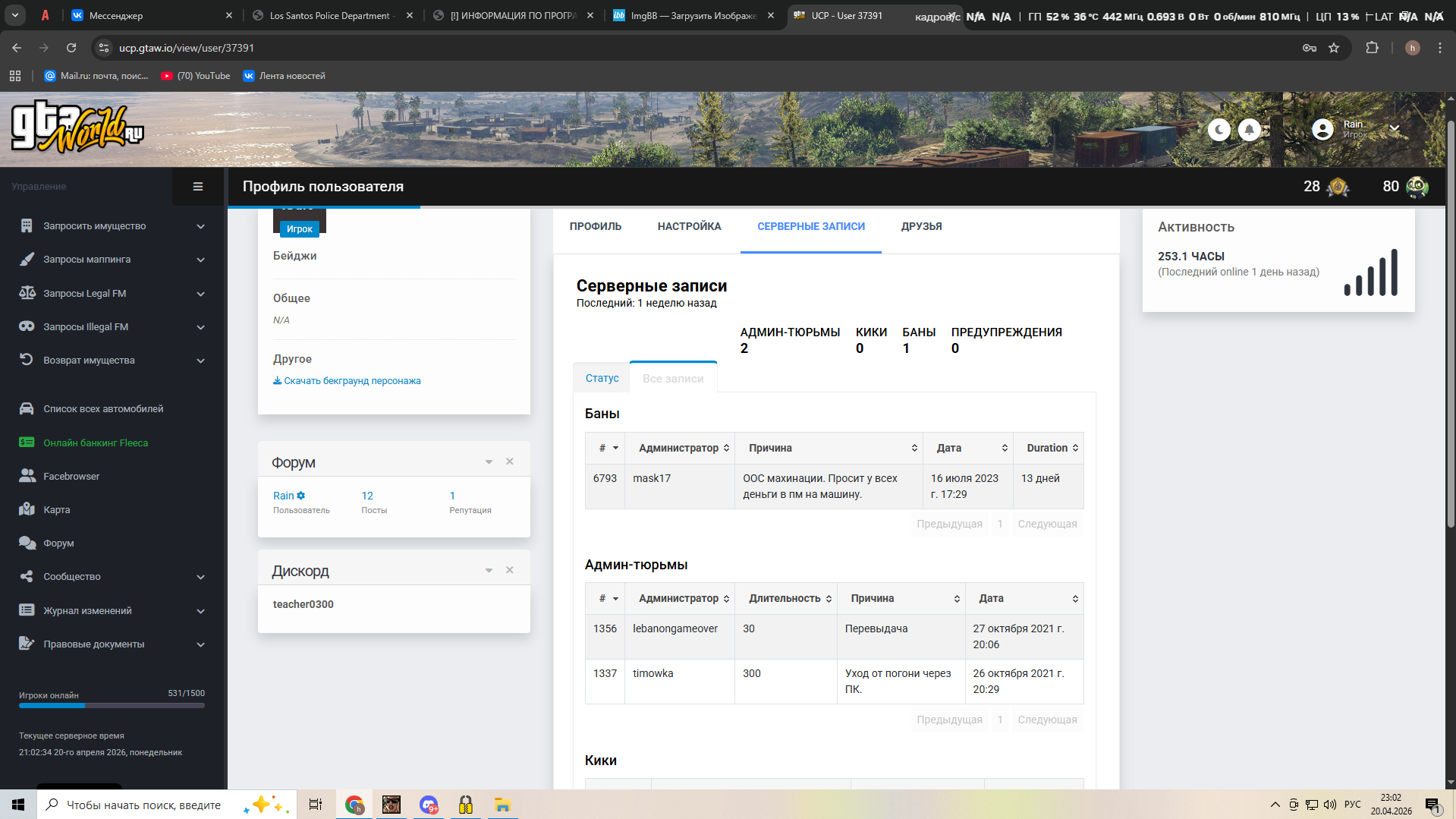Expand Запросы маппинга submenu chevron
1456x819 pixels.
pyautogui.click(x=200, y=260)
